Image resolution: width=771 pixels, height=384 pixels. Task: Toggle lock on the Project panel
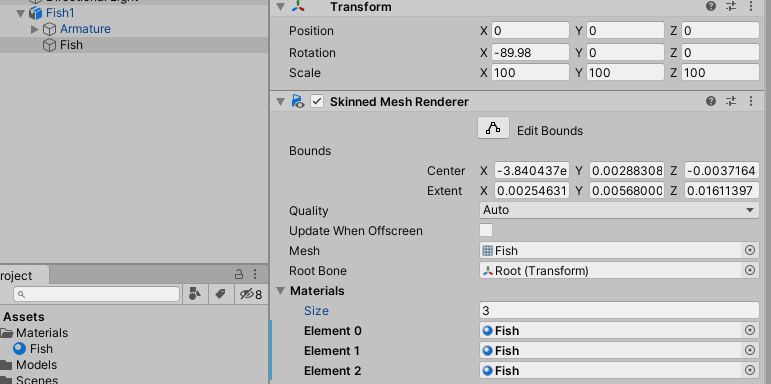(x=239, y=274)
